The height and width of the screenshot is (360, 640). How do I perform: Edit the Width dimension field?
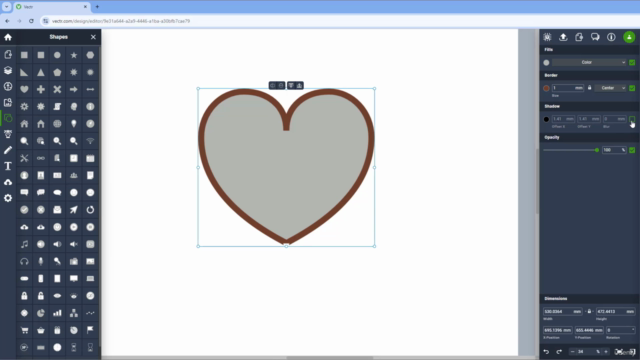[562, 311]
